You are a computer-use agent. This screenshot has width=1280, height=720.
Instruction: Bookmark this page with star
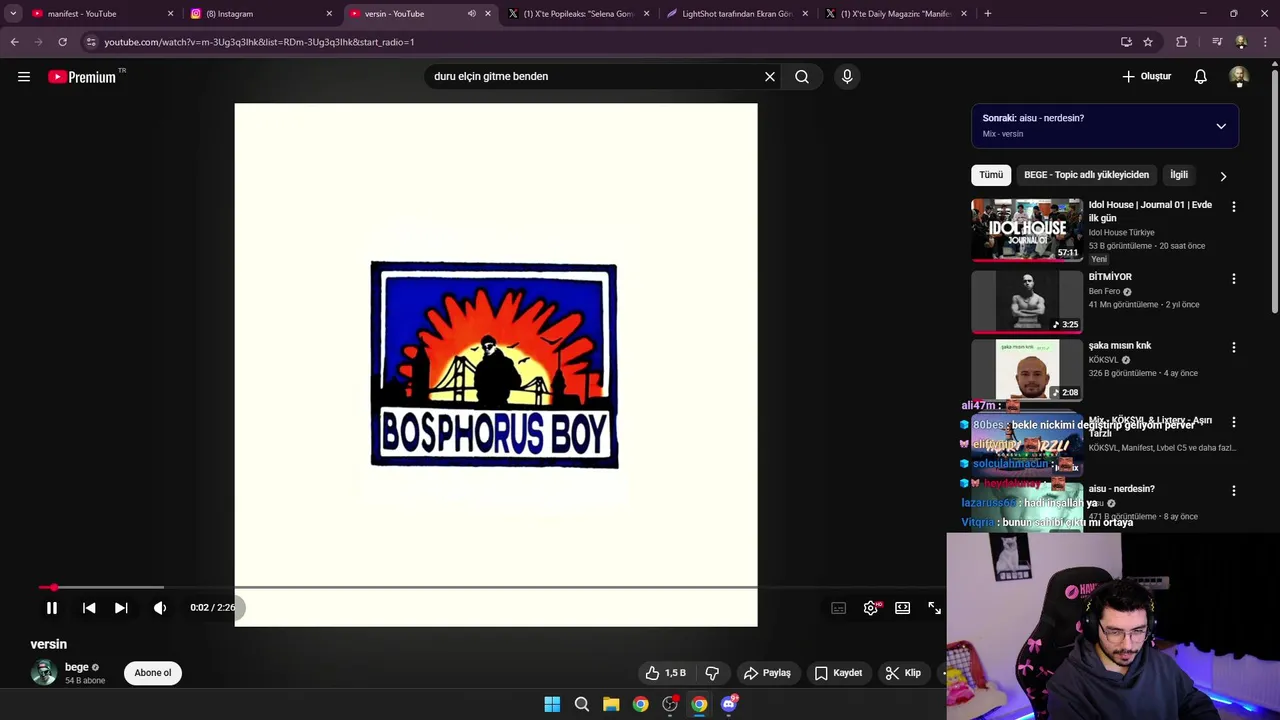point(1148,42)
